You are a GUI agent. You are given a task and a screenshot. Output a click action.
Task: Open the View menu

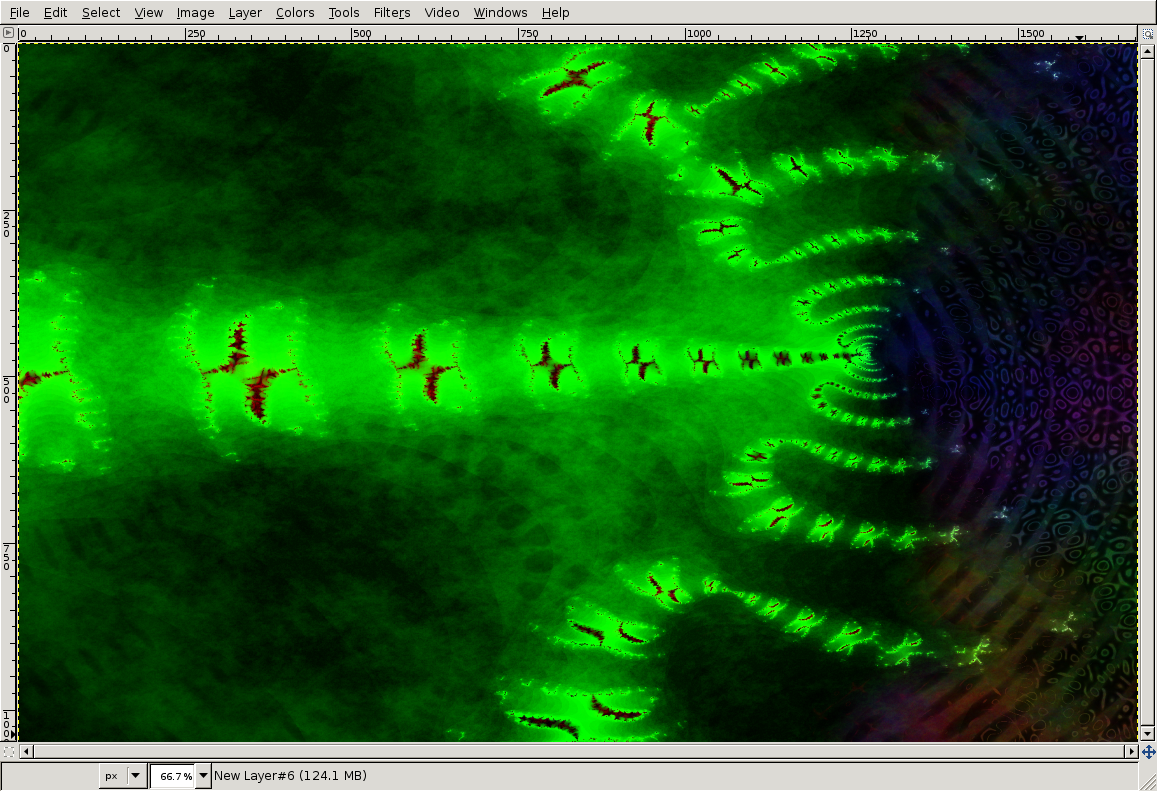[x=148, y=13]
